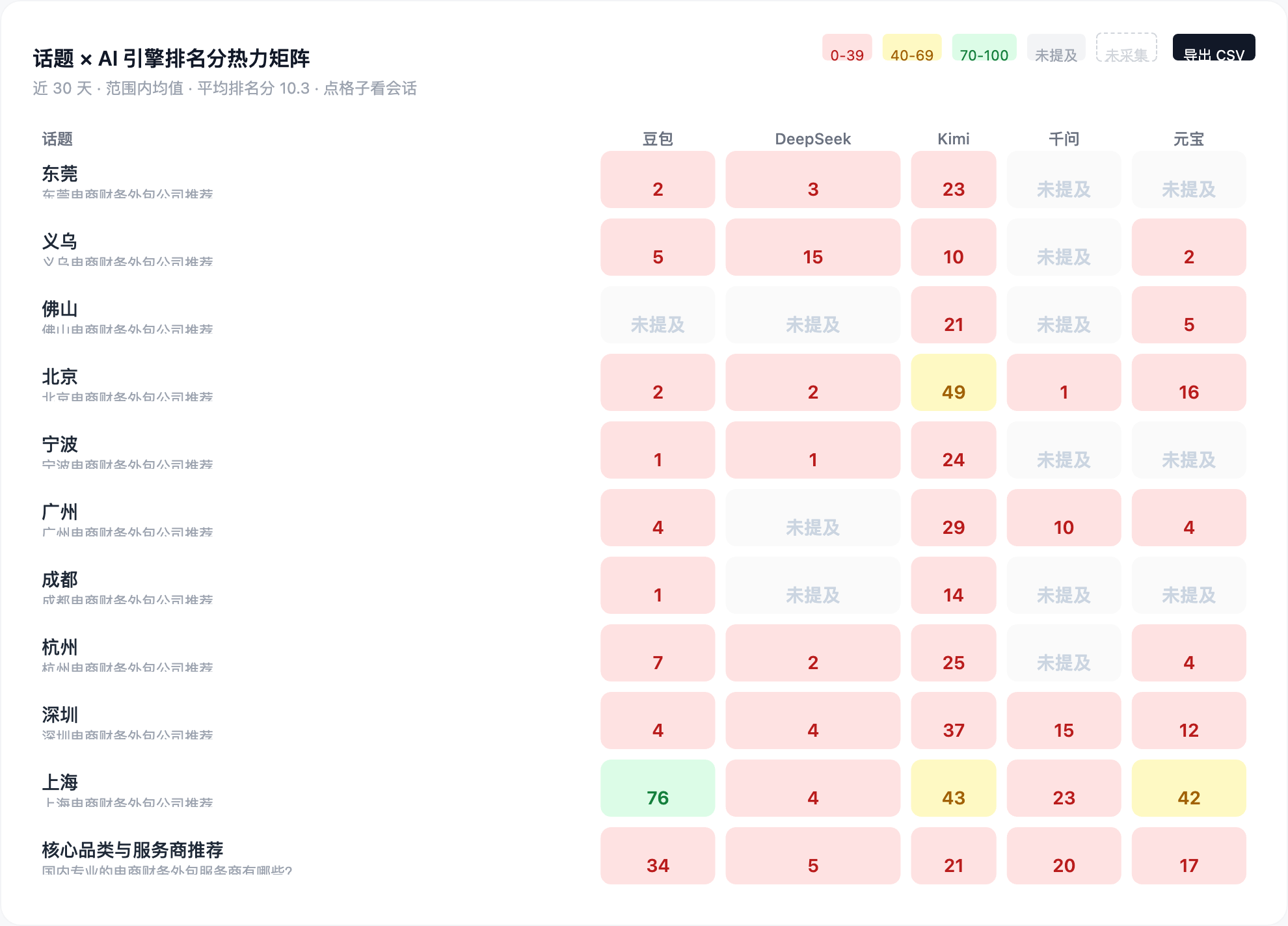
Task: Click the dashed 未采集 legend chip
Action: [1126, 47]
